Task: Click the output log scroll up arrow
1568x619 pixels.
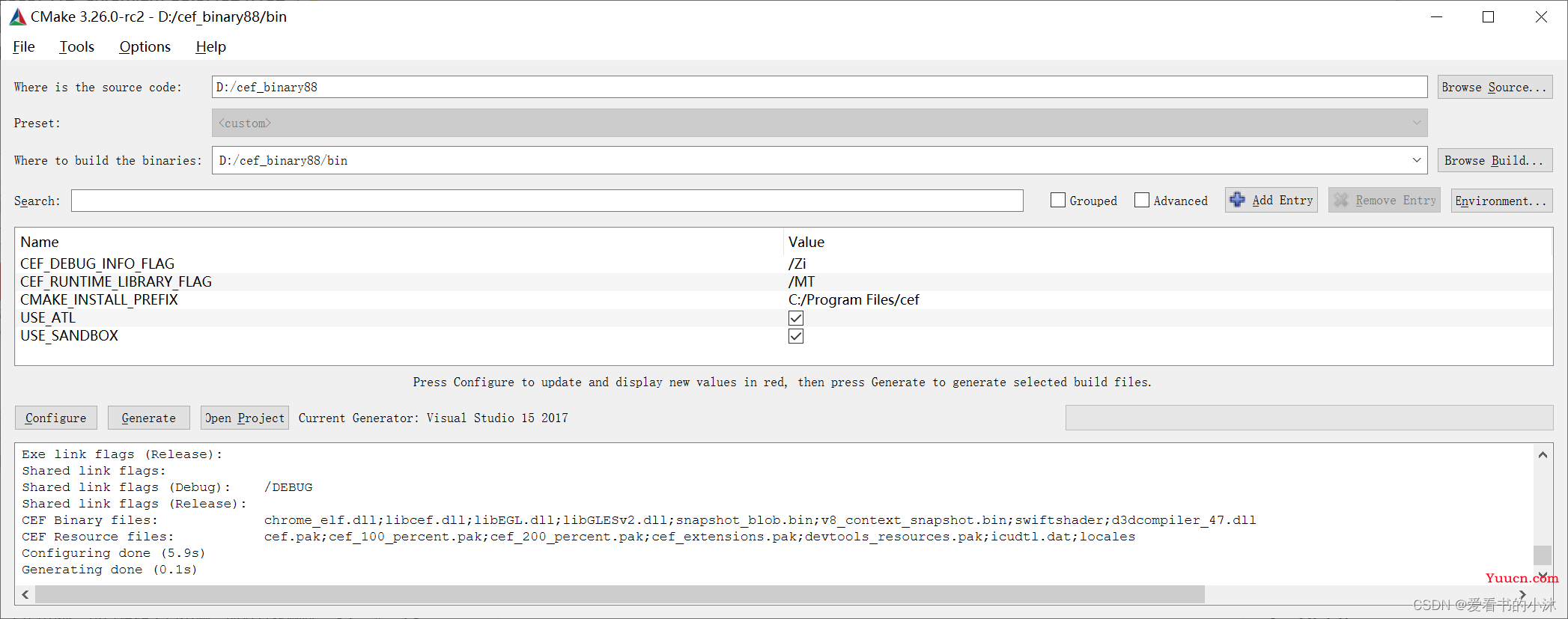Action: pos(1543,454)
